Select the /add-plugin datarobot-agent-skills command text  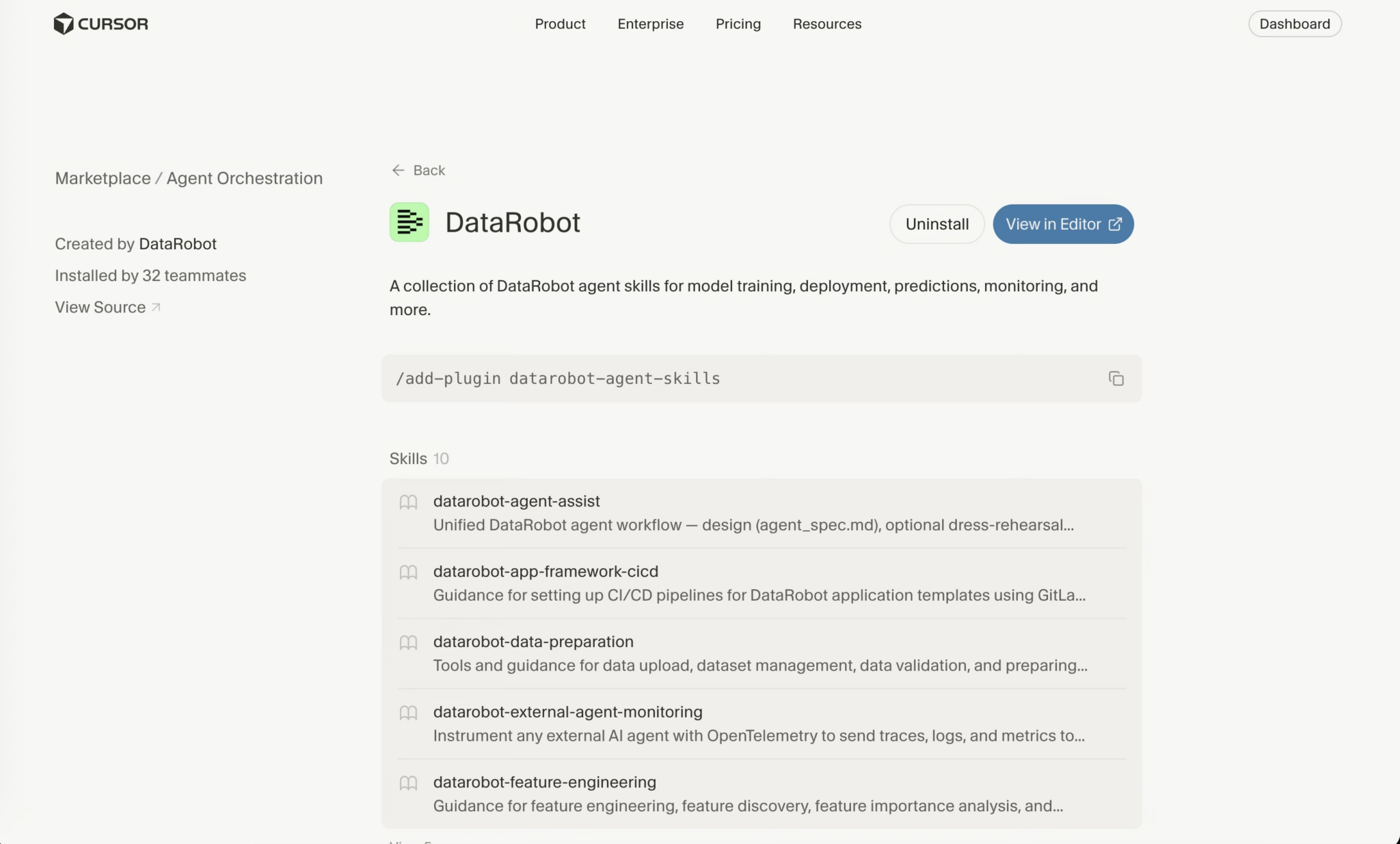[x=558, y=379]
